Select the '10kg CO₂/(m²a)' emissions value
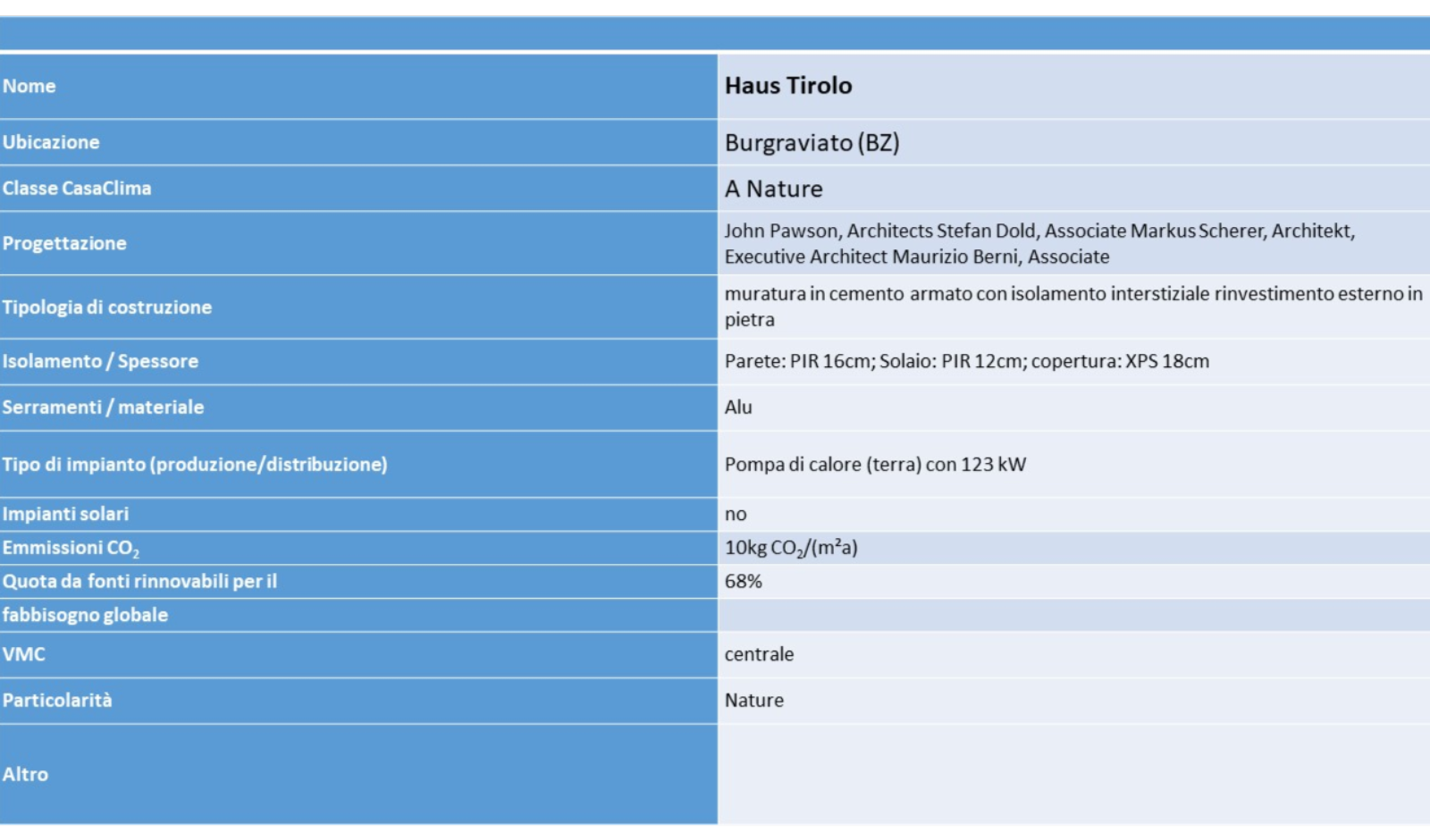 pos(791,548)
